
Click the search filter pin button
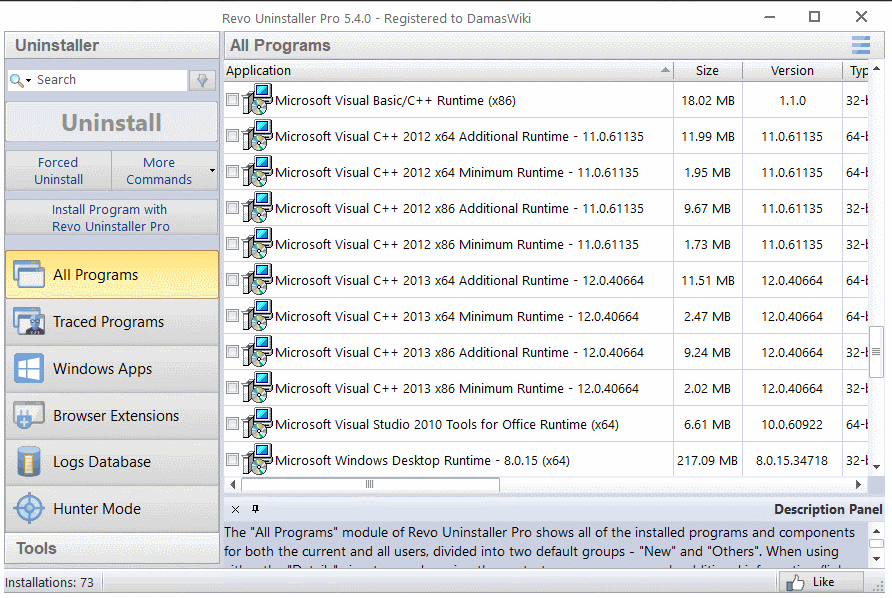202,80
